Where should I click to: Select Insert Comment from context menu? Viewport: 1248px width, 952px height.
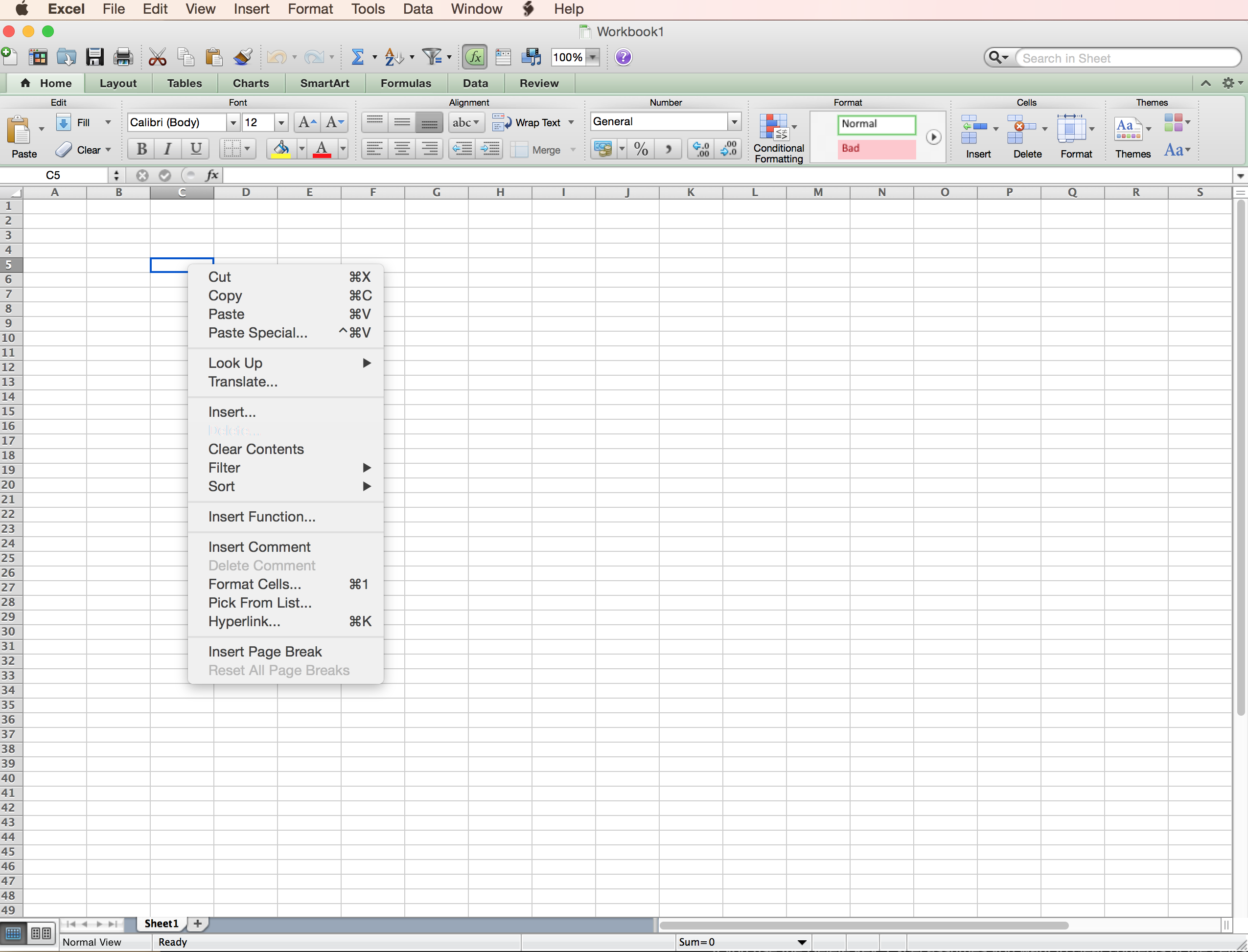pos(260,546)
